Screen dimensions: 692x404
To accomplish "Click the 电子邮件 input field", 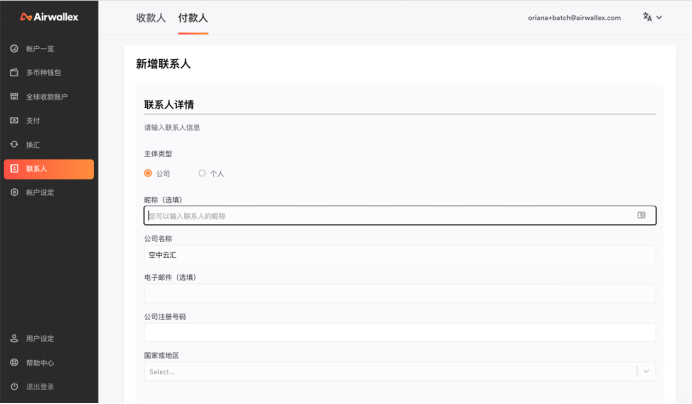I will [x=400, y=294].
